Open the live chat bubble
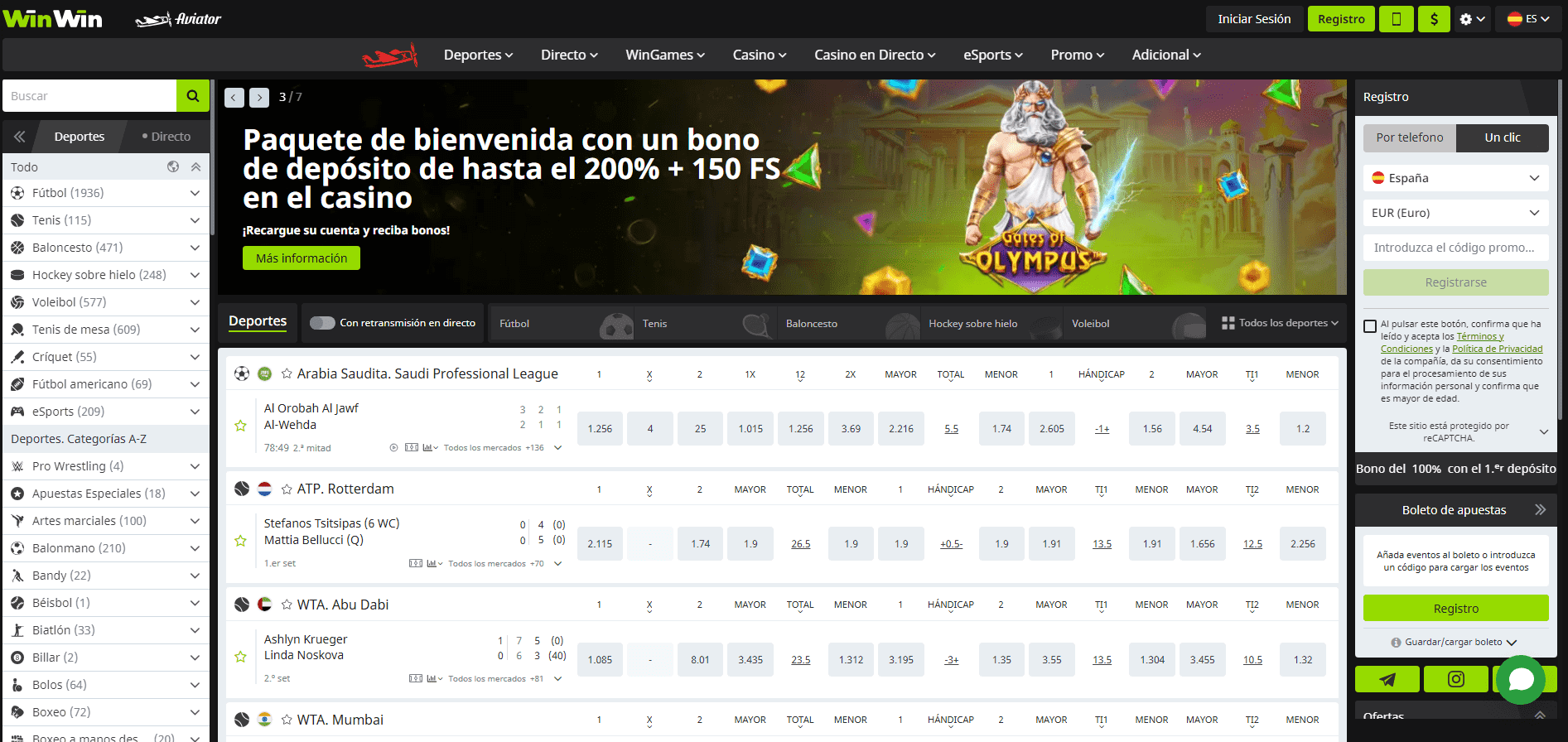Image resolution: width=1568 pixels, height=742 pixels. (1522, 680)
